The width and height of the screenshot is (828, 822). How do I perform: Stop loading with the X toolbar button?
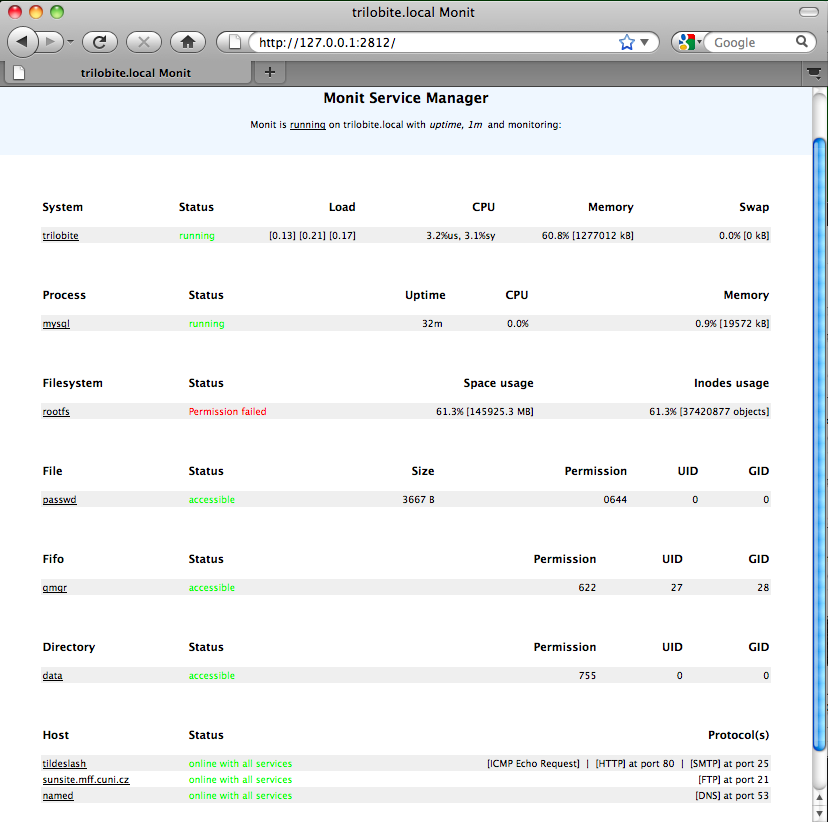pyautogui.click(x=144, y=42)
